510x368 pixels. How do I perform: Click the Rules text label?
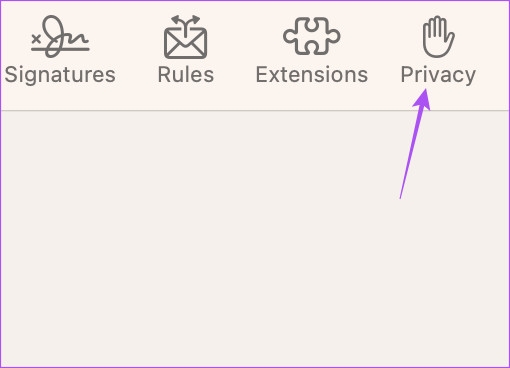coord(186,74)
